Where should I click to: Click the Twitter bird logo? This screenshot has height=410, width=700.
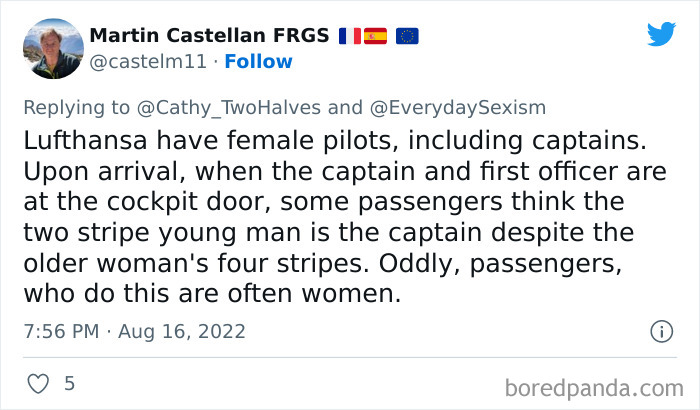(x=661, y=35)
